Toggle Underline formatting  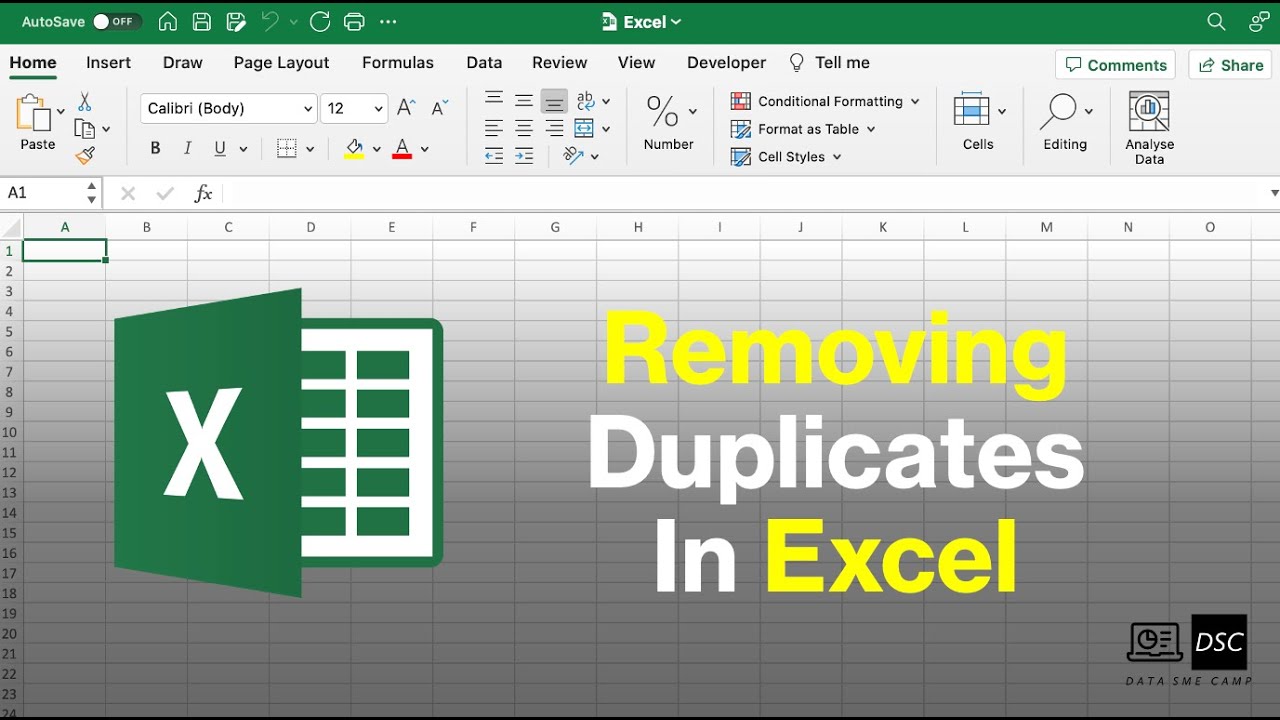[x=220, y=148]
